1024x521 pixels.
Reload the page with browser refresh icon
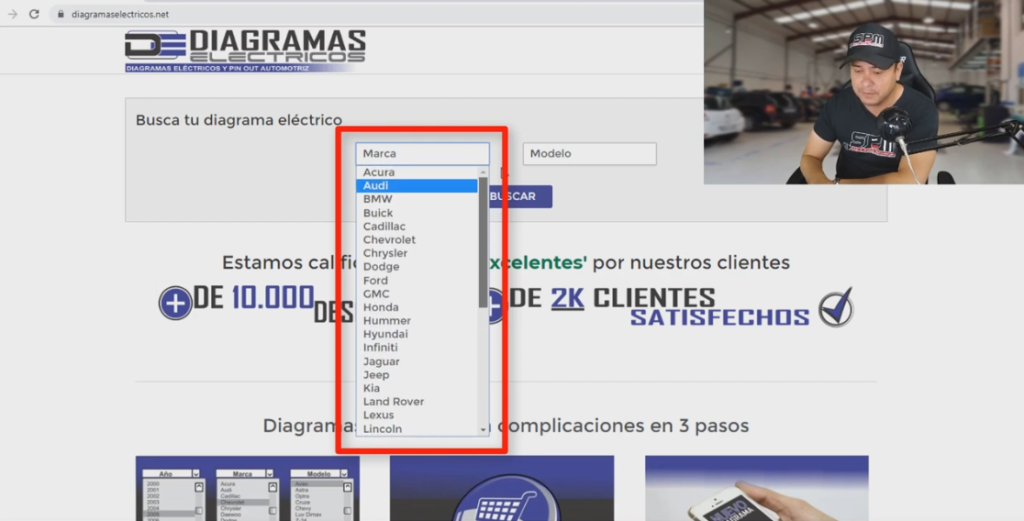tap(34, 14)
